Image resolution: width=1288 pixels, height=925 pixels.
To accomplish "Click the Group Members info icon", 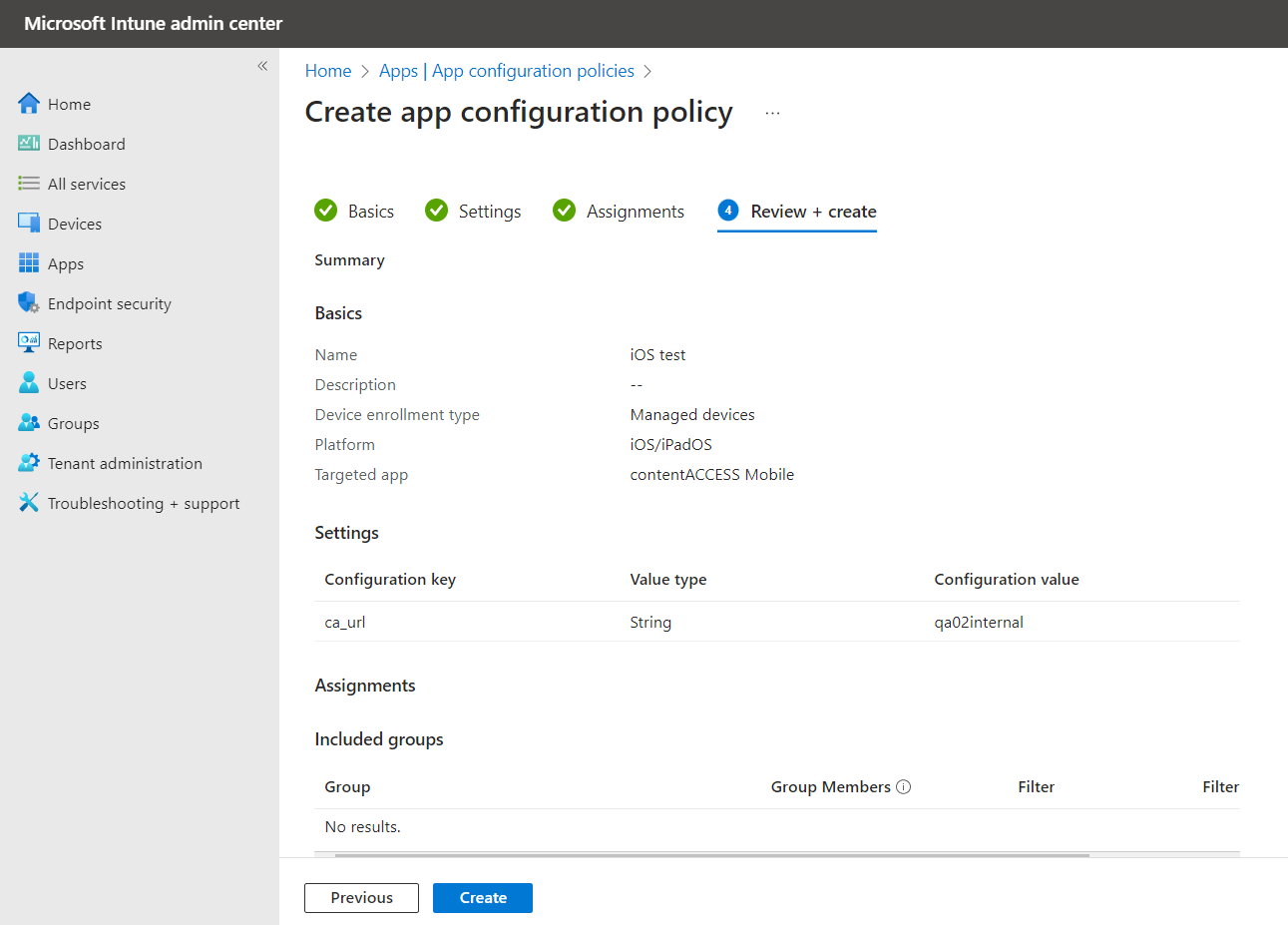I will [904, 787].
